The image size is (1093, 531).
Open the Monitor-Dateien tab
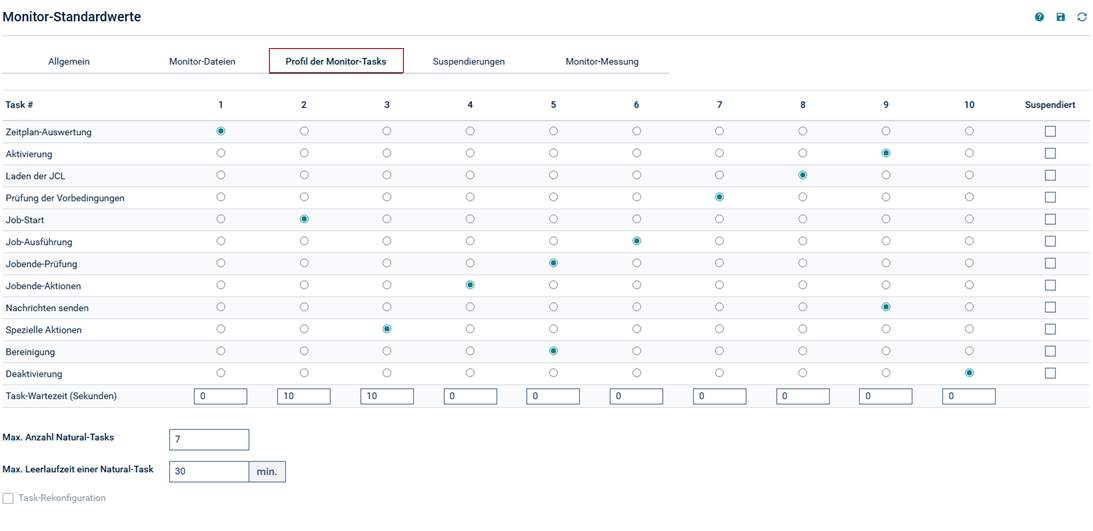coord(202,61)
